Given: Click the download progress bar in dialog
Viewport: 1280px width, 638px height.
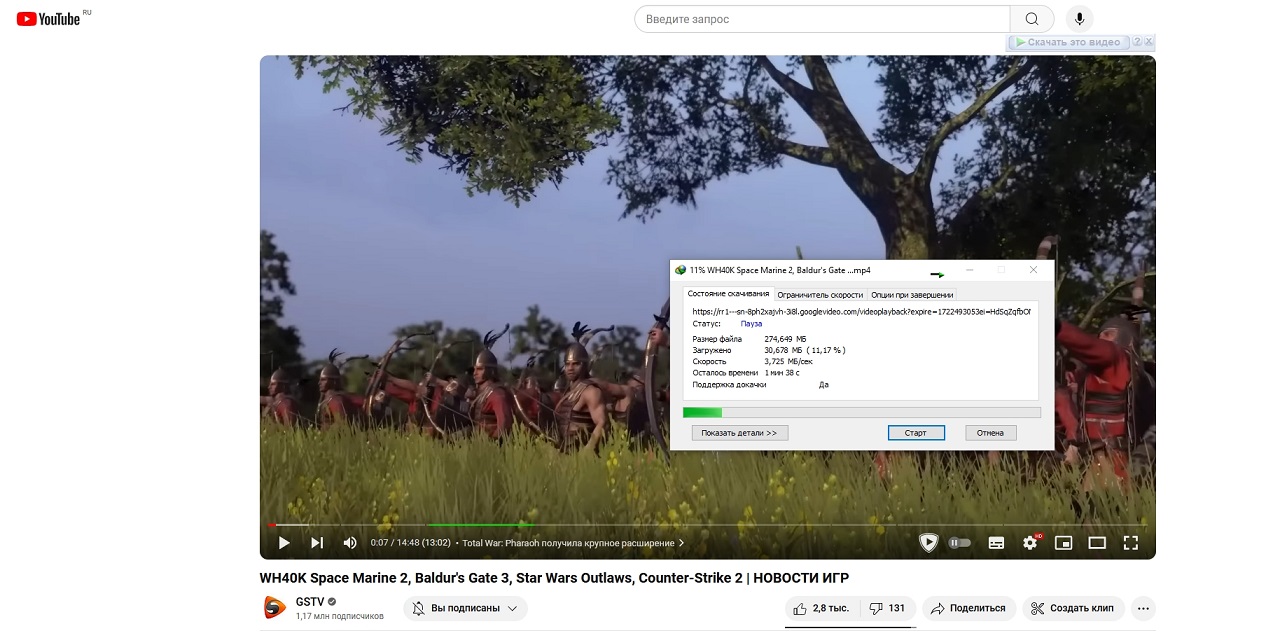Looking at the screenshot, I should pos(861,412).
